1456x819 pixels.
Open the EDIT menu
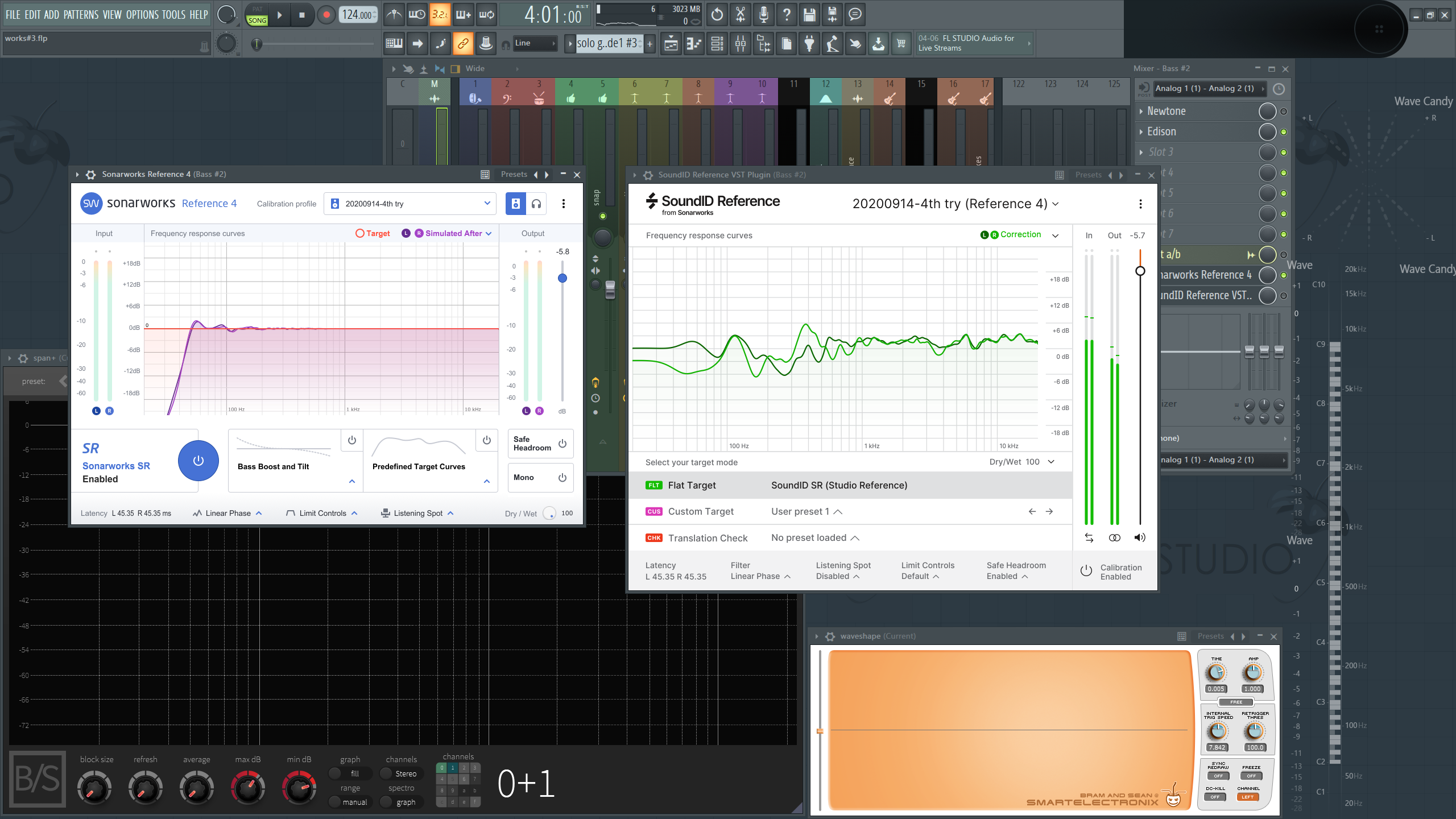click(x=32, y=15)
